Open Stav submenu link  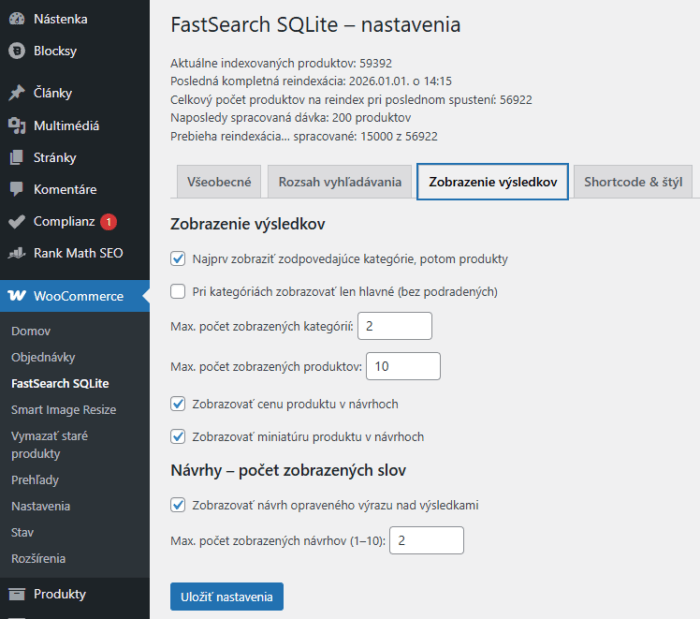click(x=22, y=532)
